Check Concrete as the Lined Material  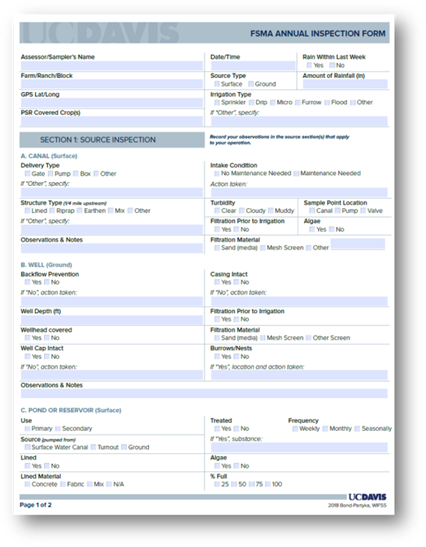[27, 484]
